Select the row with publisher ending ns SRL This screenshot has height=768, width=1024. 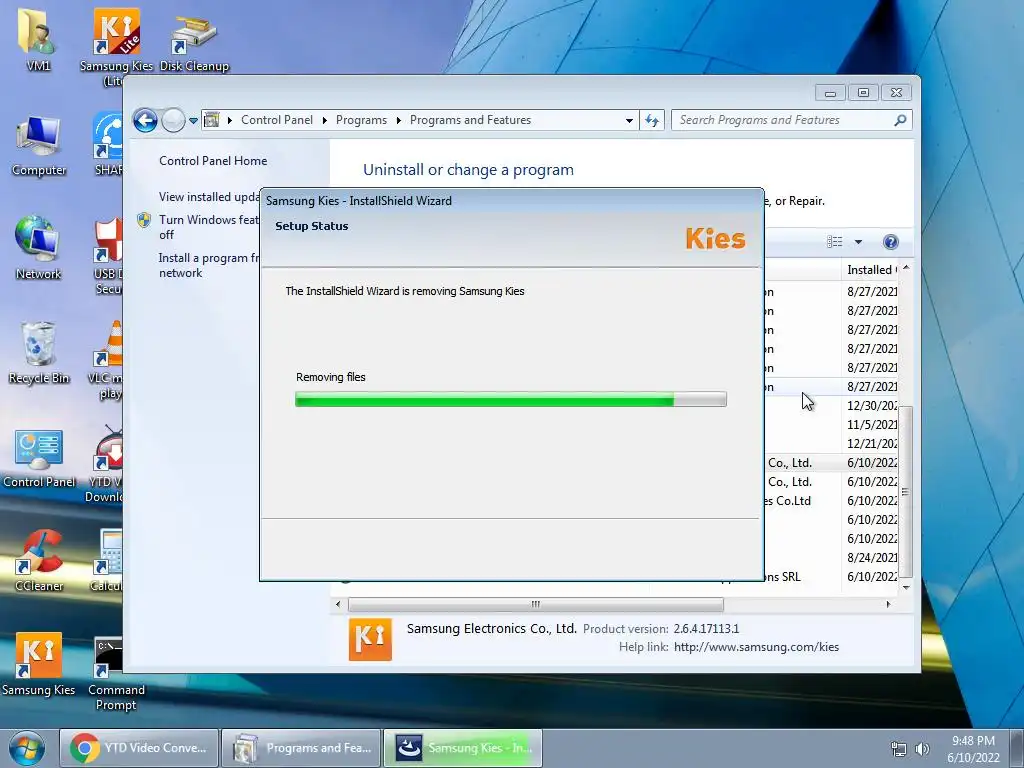831,577
